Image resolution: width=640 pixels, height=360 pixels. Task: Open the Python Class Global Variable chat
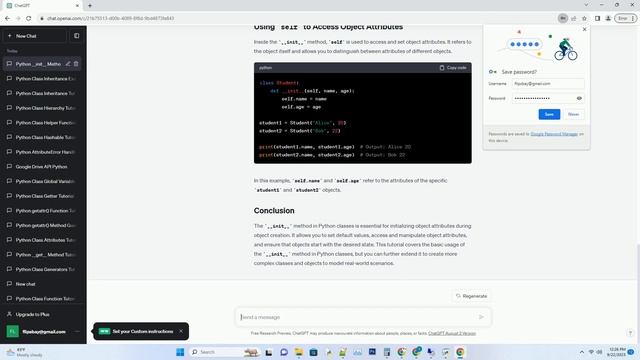(42, 181)
